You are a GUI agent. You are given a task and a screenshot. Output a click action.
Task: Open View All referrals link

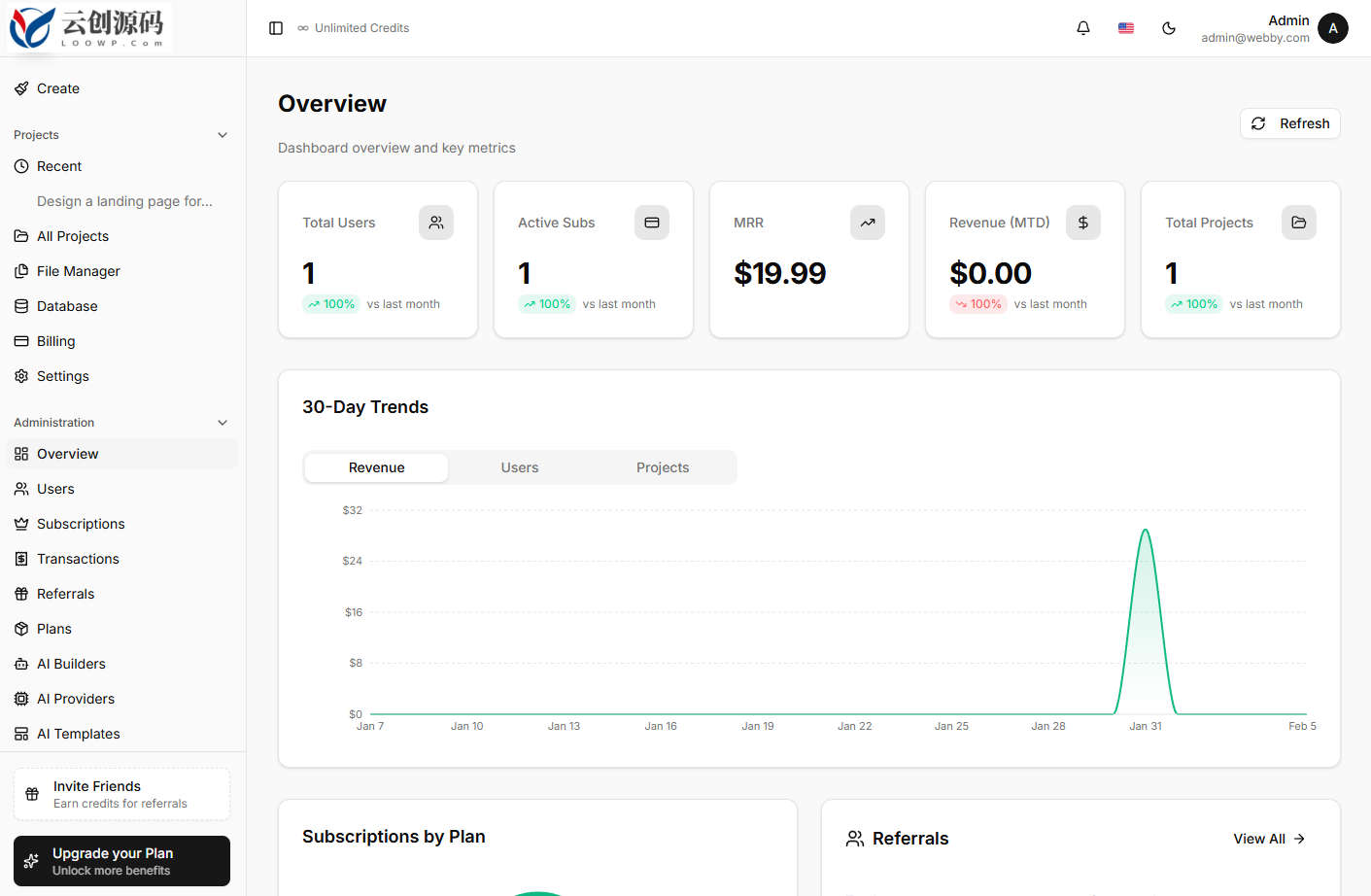pos(1269,839)
